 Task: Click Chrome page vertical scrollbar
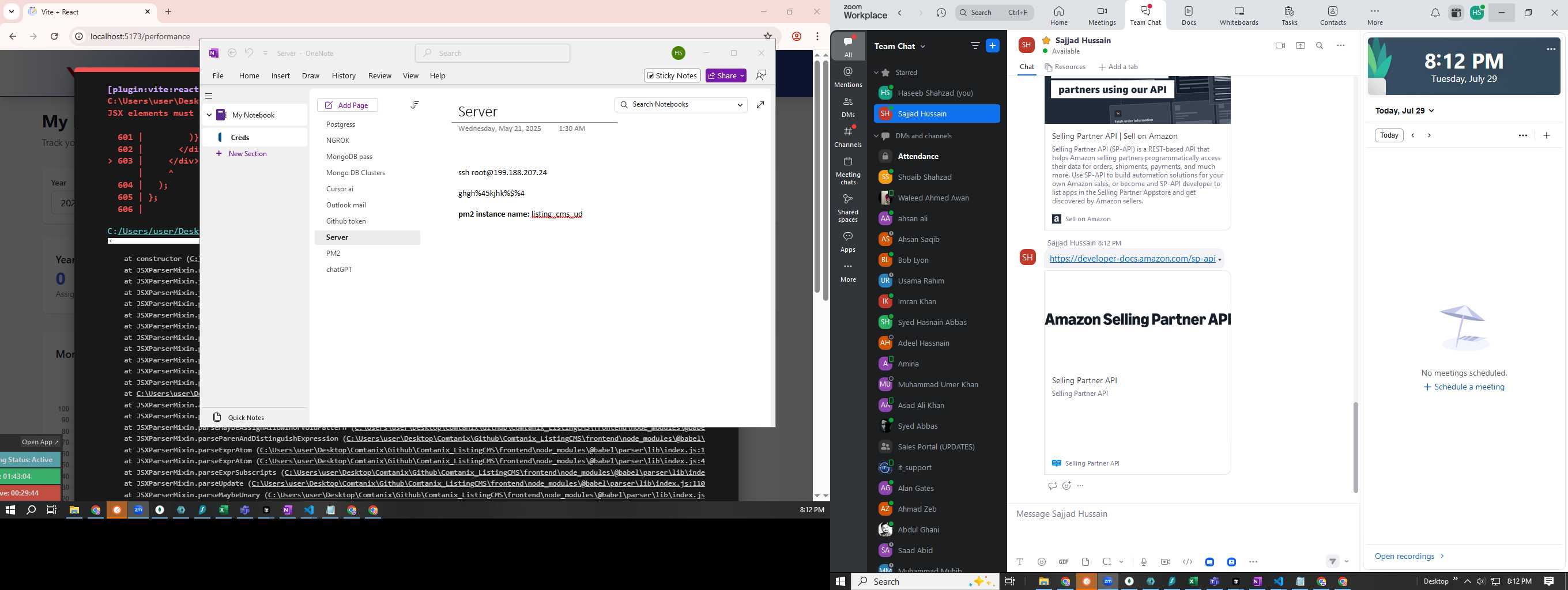click(x=826, y=179)
